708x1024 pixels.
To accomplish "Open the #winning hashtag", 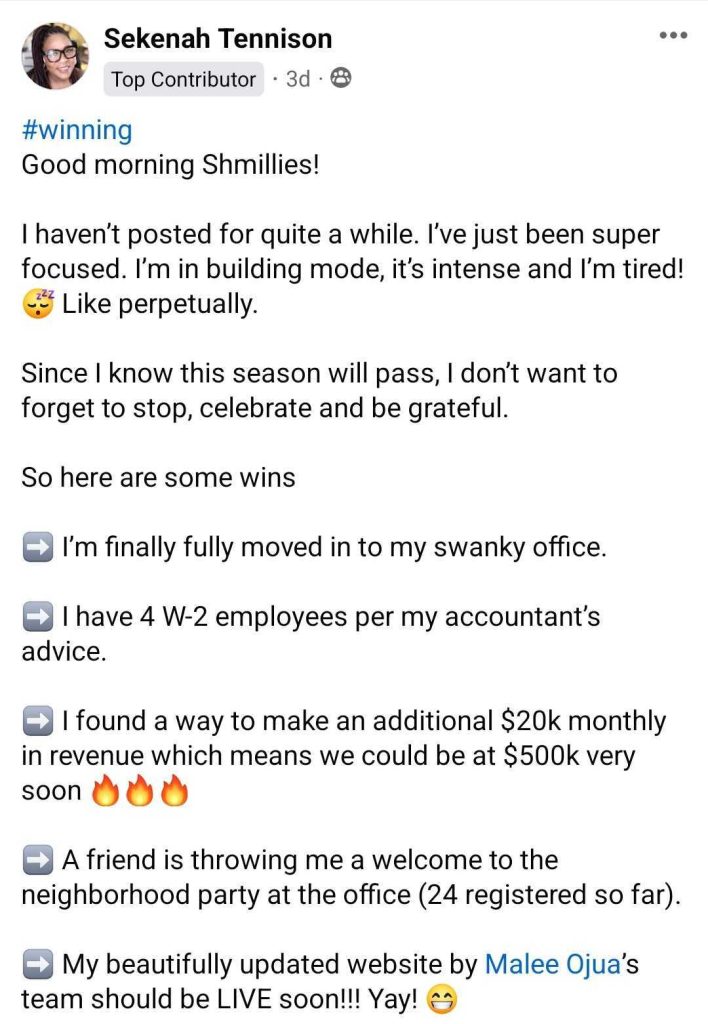I will [x=76, y=130].
